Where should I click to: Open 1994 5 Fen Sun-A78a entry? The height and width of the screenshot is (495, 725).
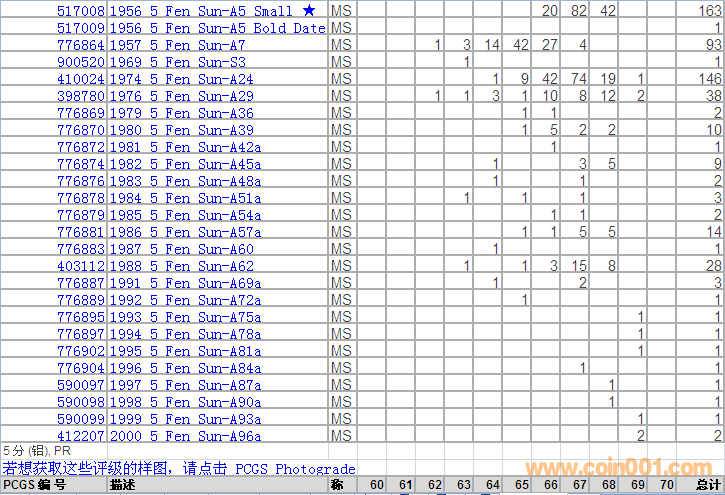[185, 334]
